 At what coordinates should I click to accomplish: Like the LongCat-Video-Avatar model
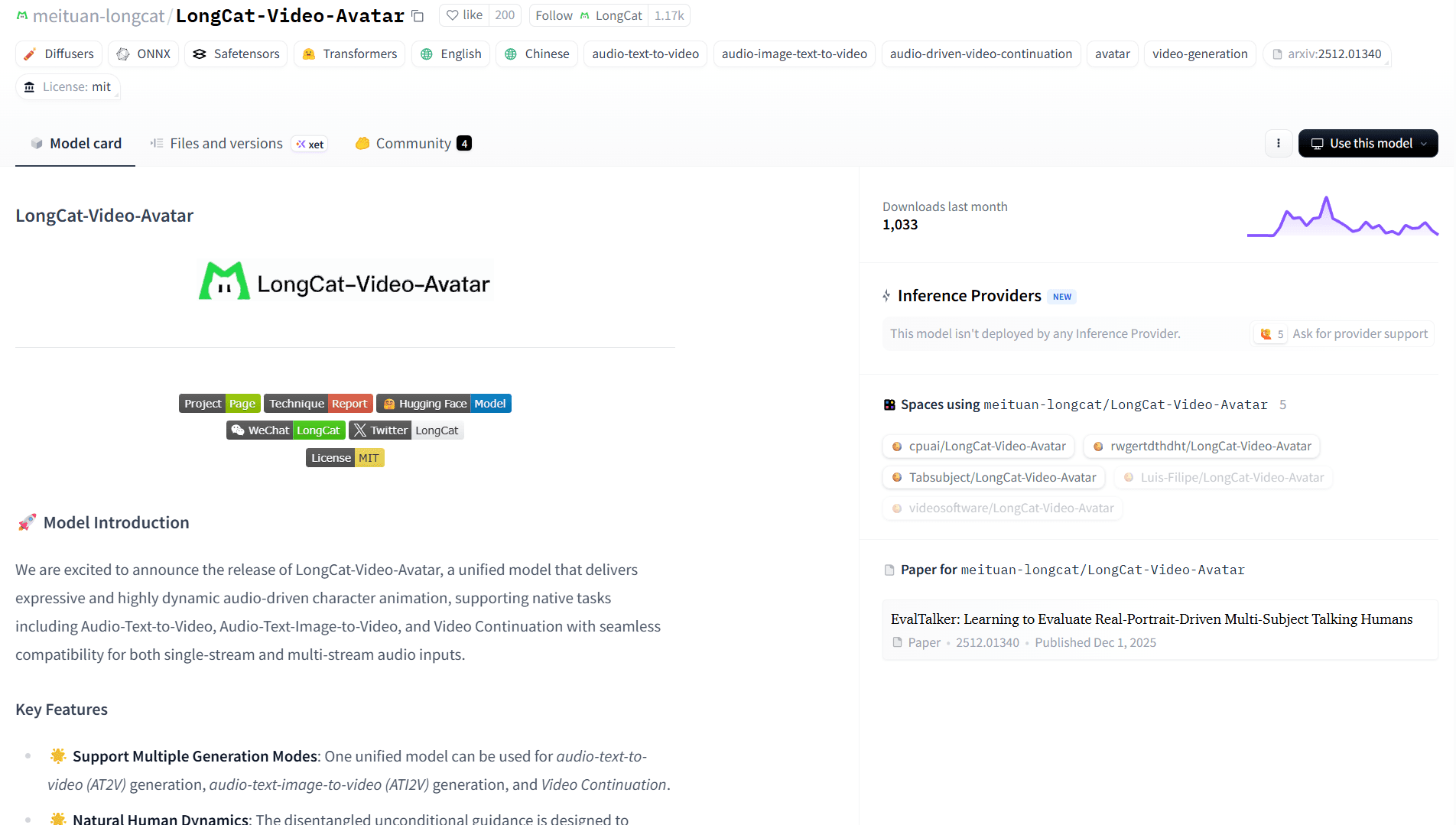465,15
